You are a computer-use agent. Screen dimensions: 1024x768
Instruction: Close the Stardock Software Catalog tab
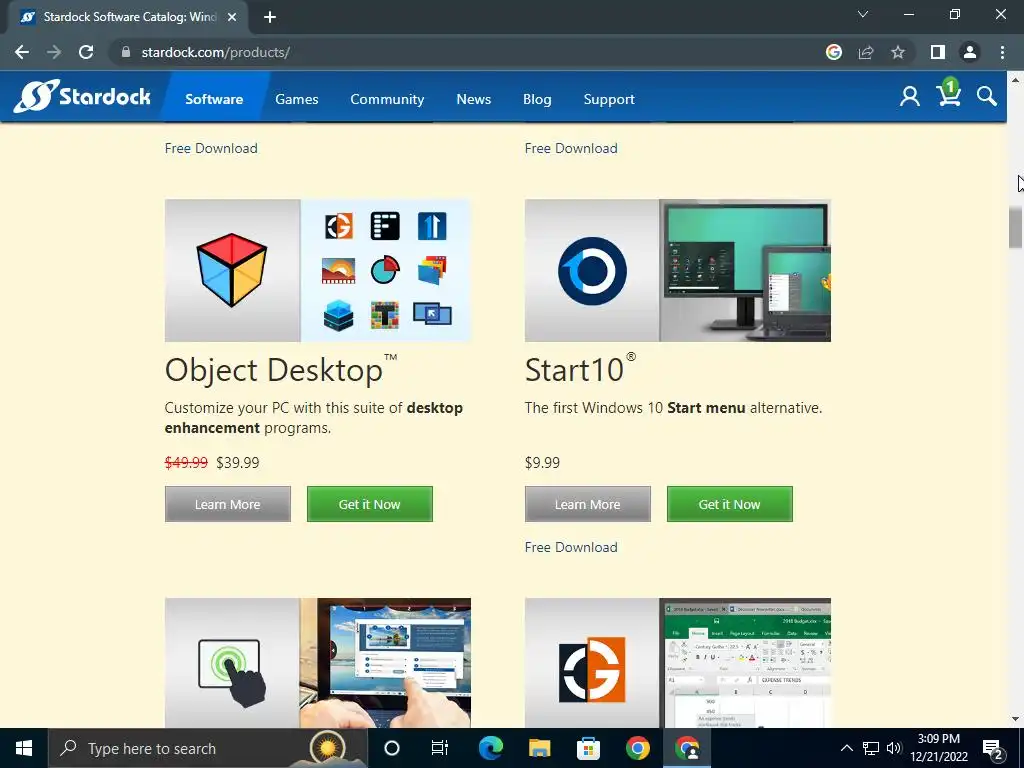232,17
